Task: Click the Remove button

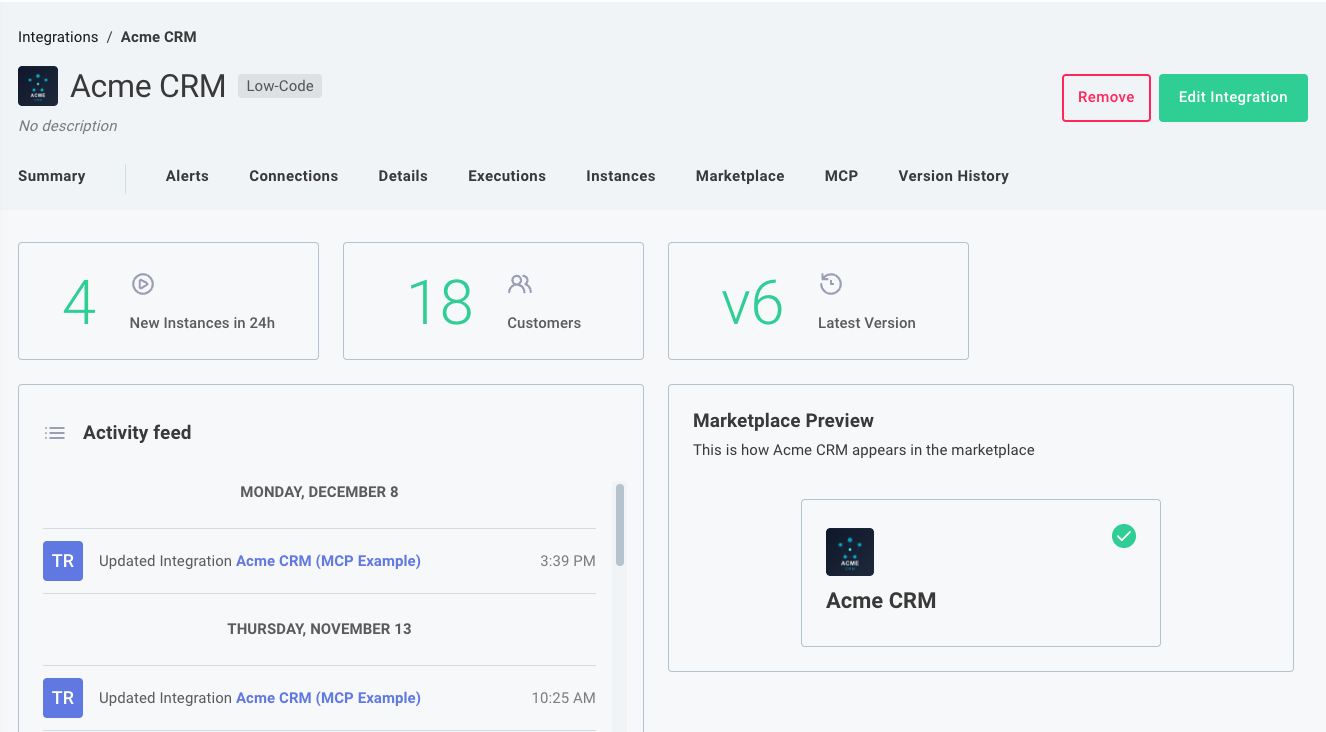Action: coord(1106,97)
